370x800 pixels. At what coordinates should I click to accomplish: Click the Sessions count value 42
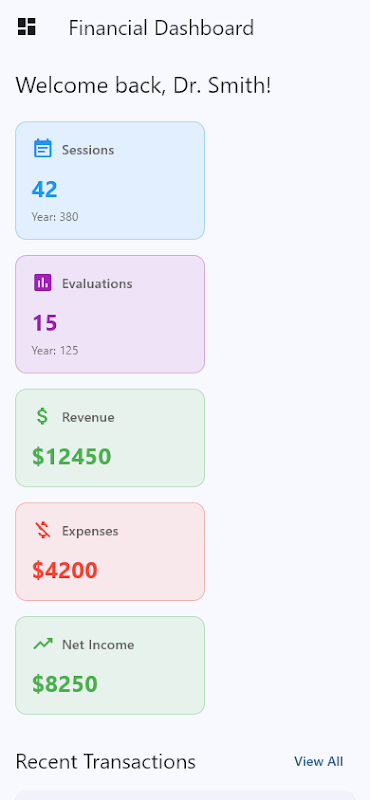pos(44,189)
